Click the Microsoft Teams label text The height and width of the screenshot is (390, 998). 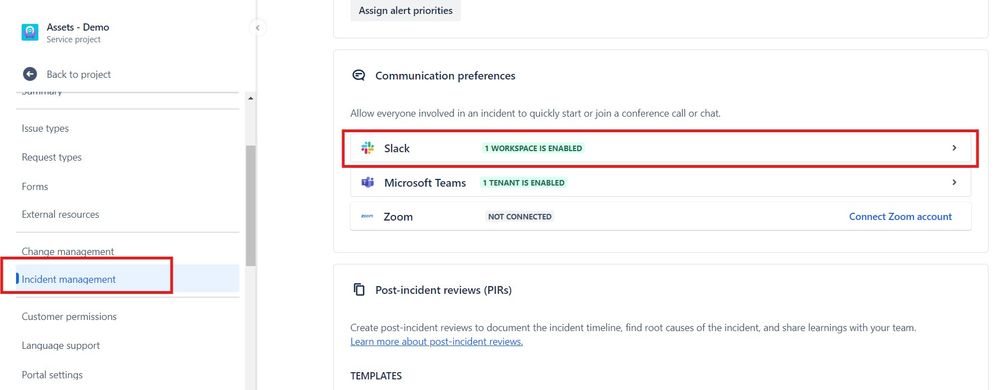click(425, 183)
